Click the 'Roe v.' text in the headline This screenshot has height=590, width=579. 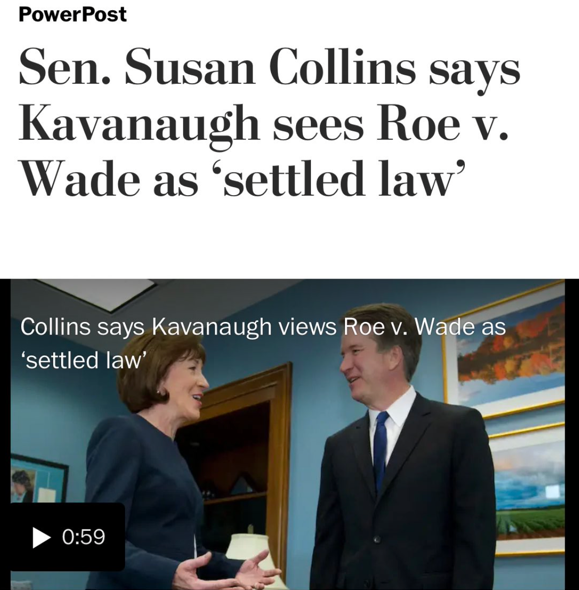pos(443,122)
